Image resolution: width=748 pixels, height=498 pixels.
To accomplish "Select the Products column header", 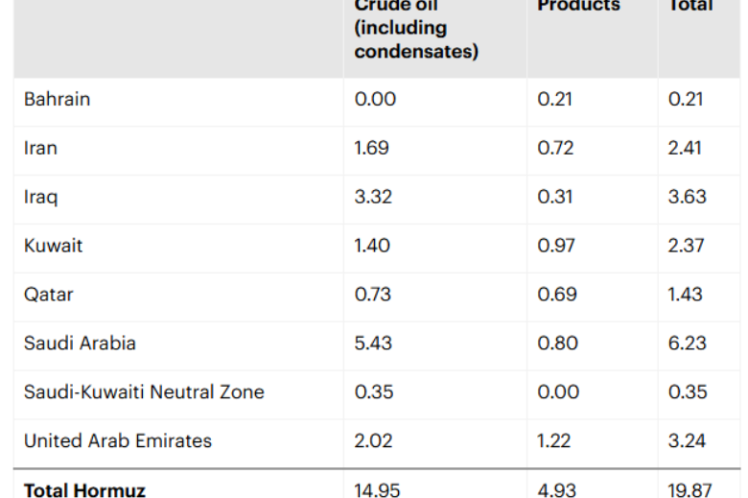I will point(578,6).
